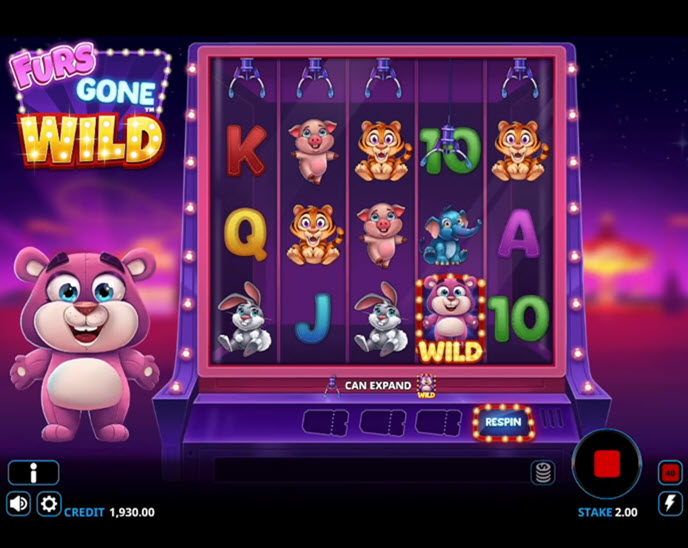Click the descending claw on the 10
Viewport: 688px width, 548px height.
coord(448,147)
